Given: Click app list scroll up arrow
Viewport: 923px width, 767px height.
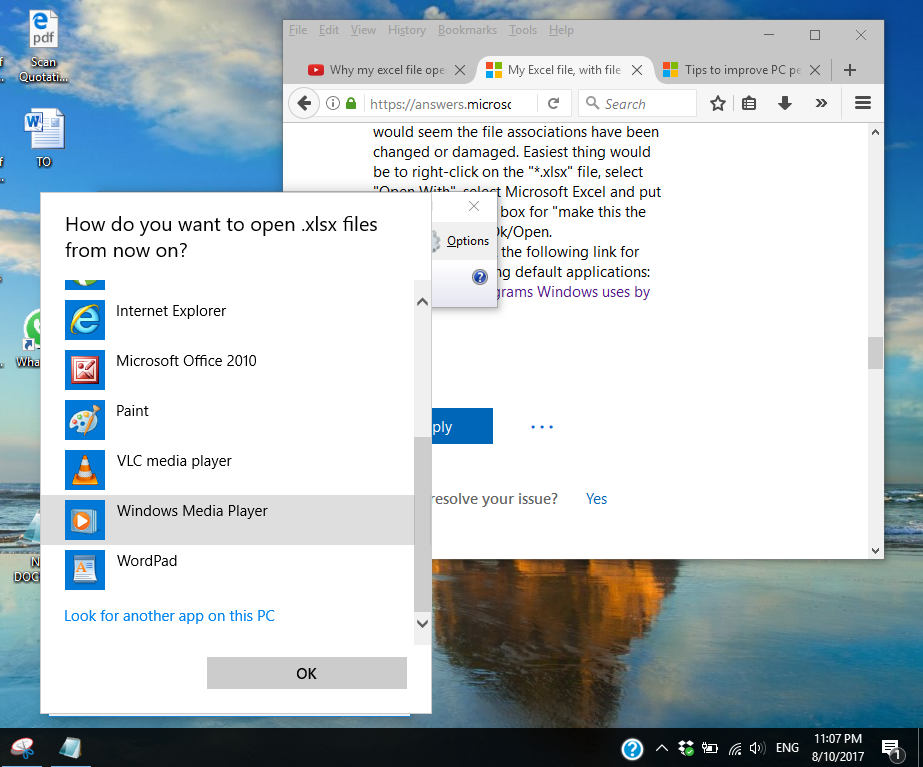Looking at the screenshot, I should click(x=422, y=302).
